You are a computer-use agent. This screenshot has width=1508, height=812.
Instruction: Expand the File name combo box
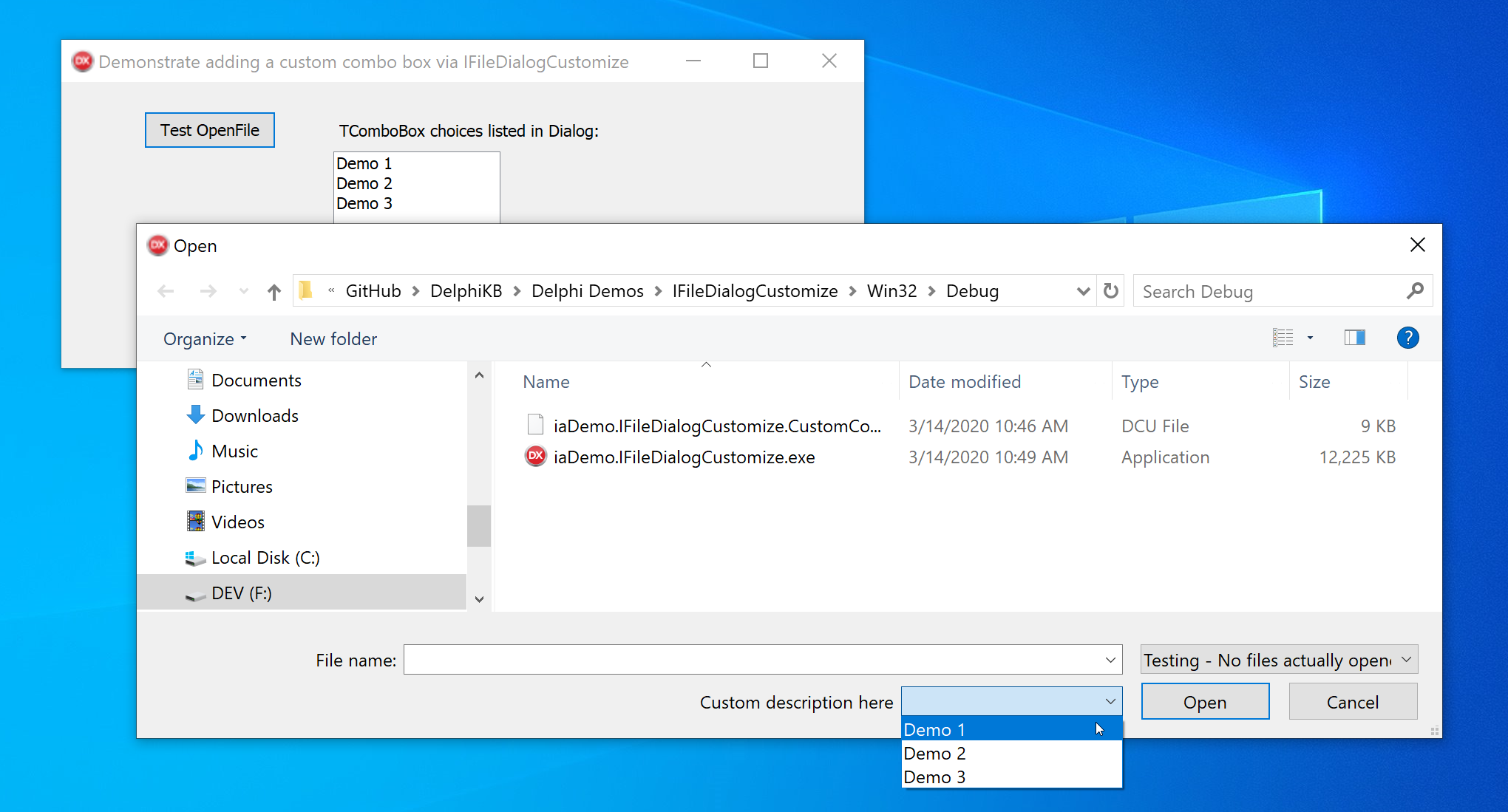tap(1110, 659)
